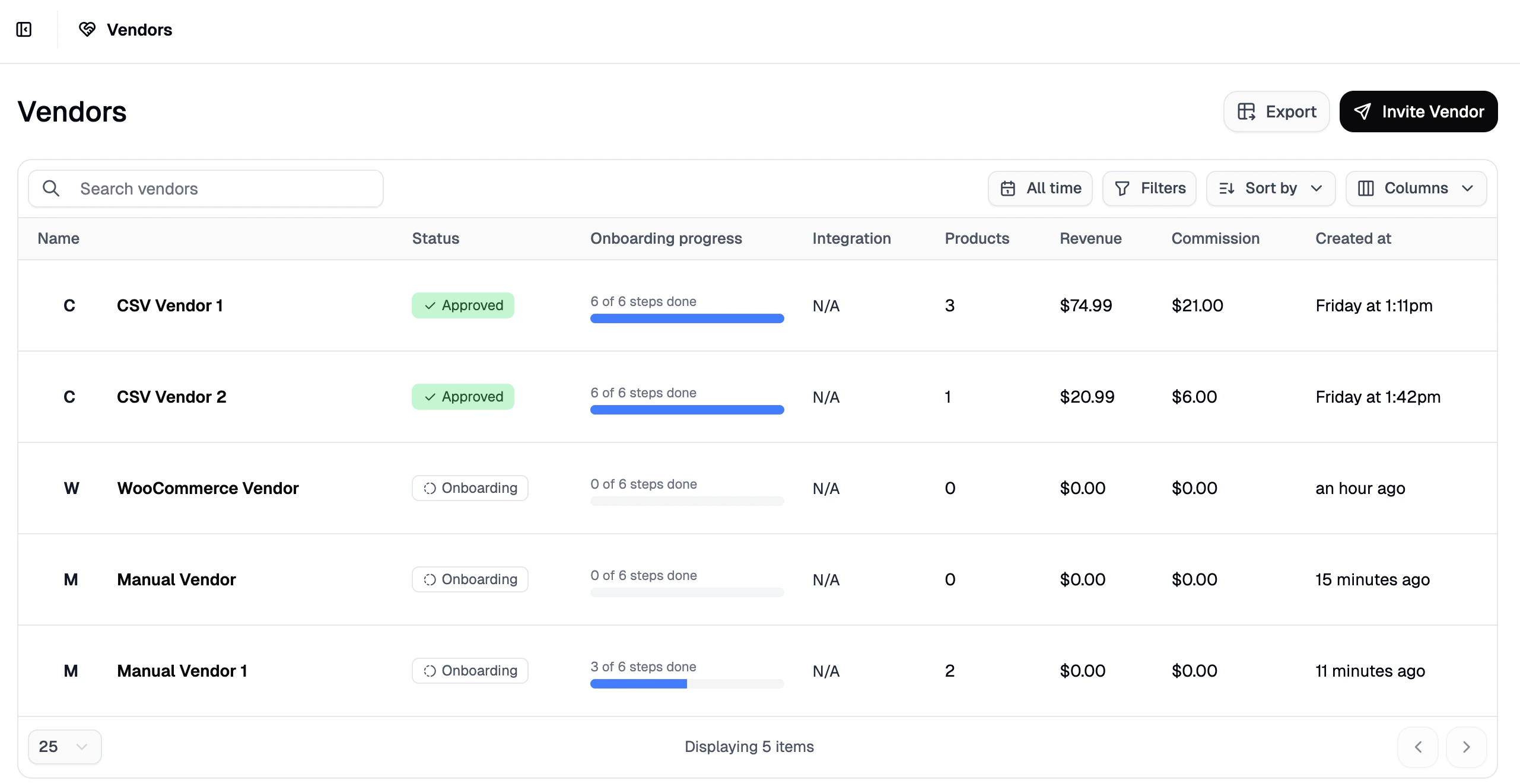Image resolution: width=1520 pixels, height=784 pixels.
Task: Click the export table icon
Action: click(1246, 111)
